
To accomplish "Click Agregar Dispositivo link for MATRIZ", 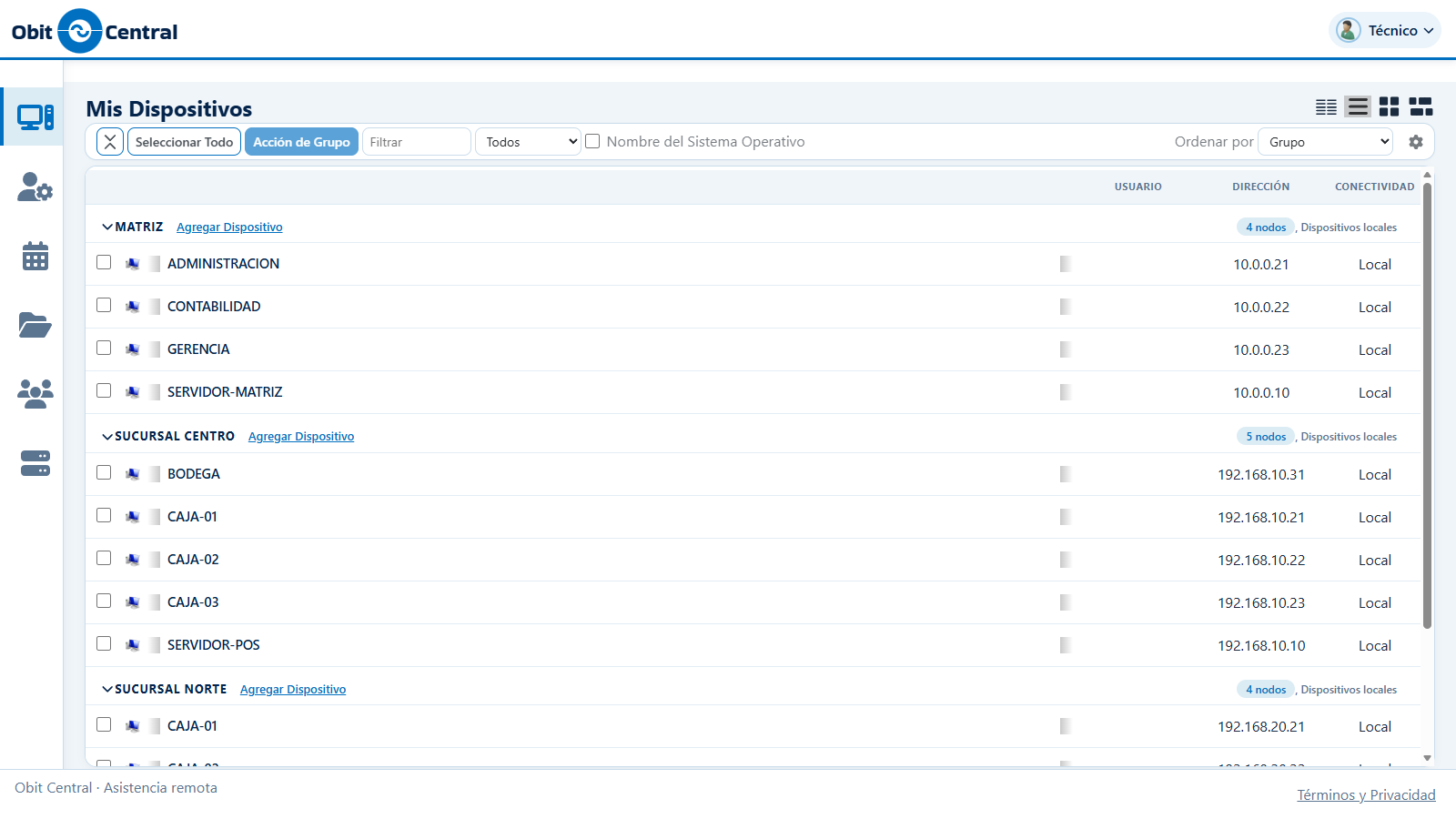I will coord(229,227).
